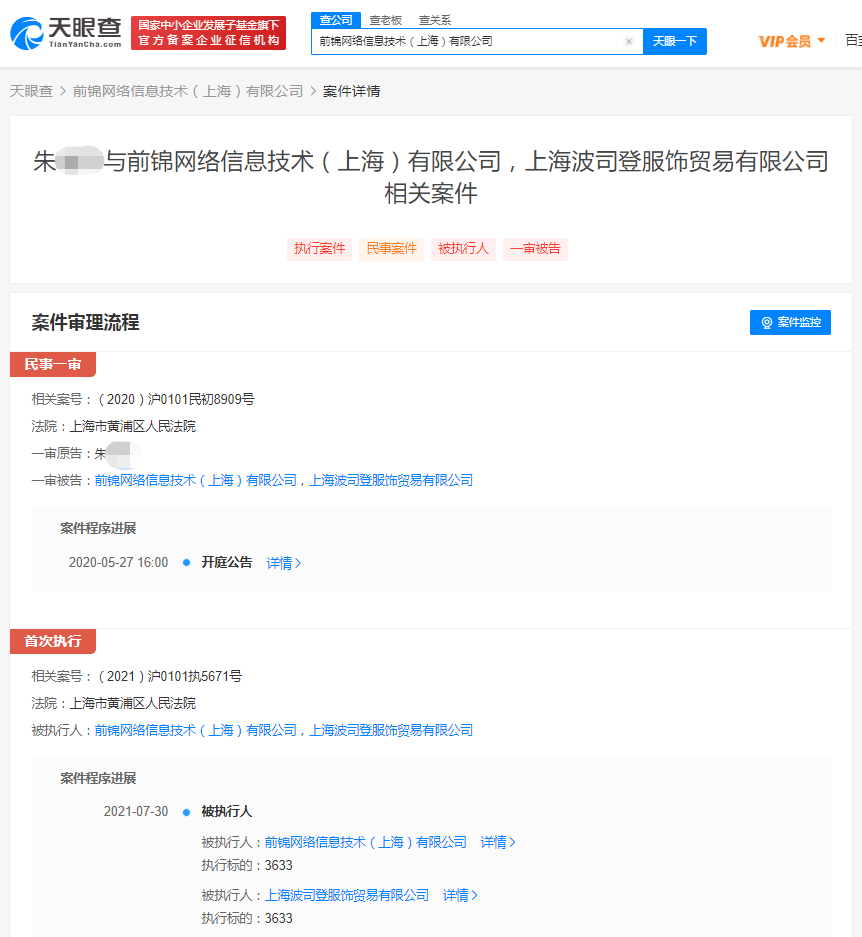Screen dimensions: 862x937
Task: Select 执行标的：3633 under 前锦网络
Action: tap(247, 865)
